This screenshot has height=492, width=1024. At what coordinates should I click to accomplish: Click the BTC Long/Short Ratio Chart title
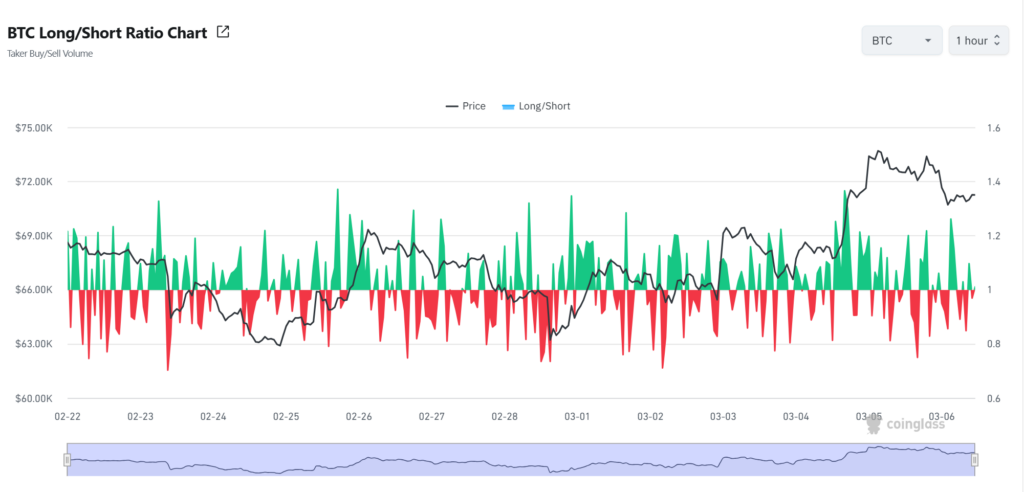(x=107, y=32)
